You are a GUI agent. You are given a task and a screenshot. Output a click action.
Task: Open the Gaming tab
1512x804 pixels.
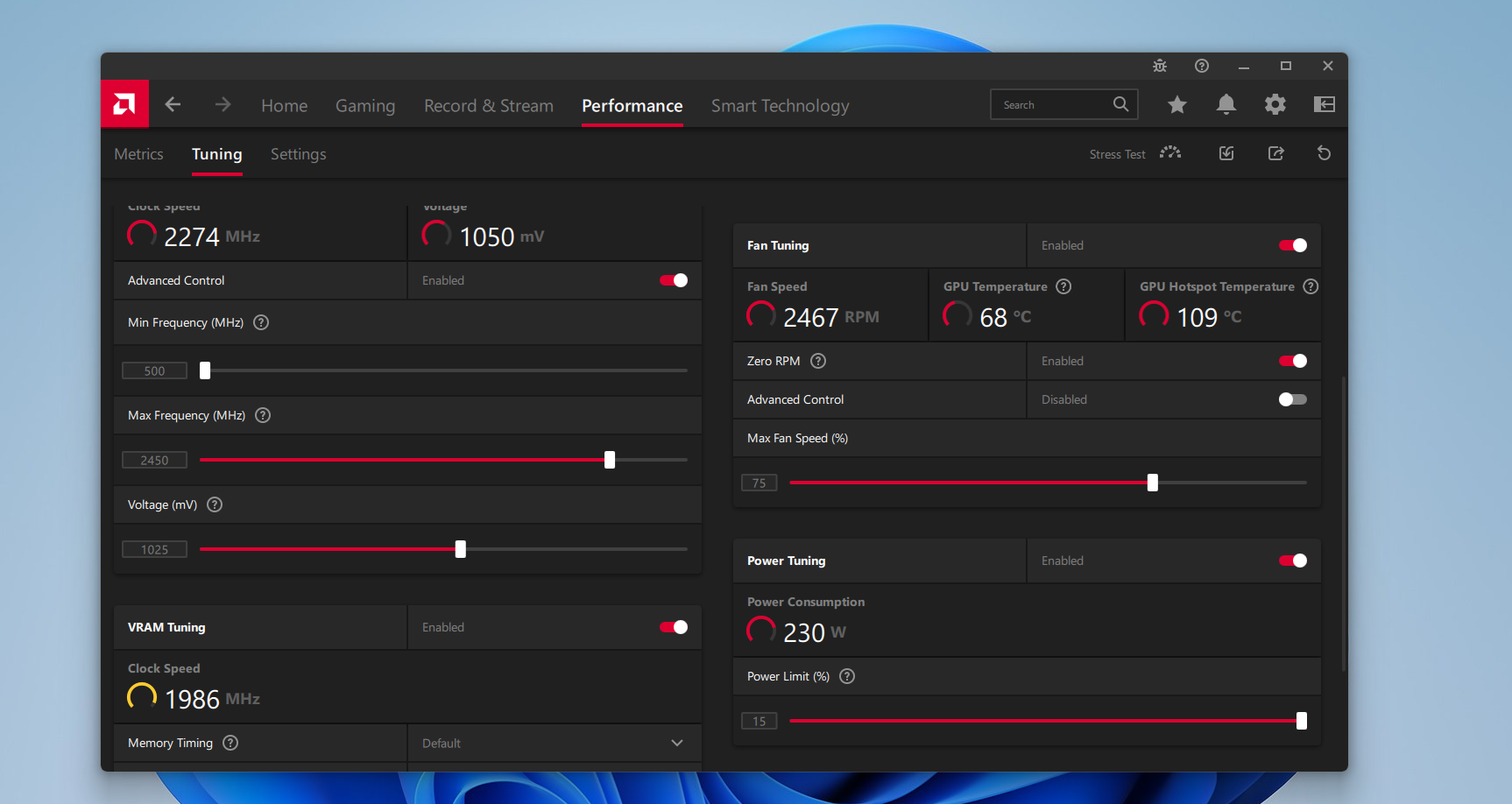[365, 106]
